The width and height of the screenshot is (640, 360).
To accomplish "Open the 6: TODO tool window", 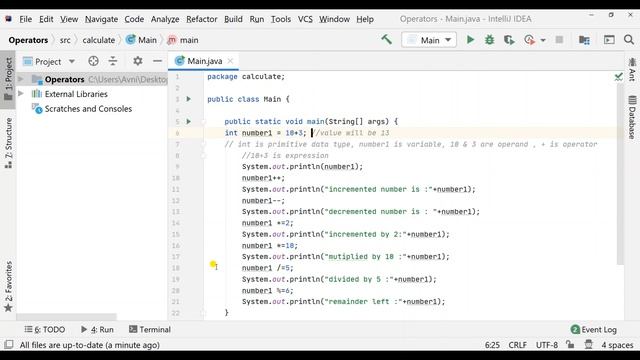I will tap(44, 329).
